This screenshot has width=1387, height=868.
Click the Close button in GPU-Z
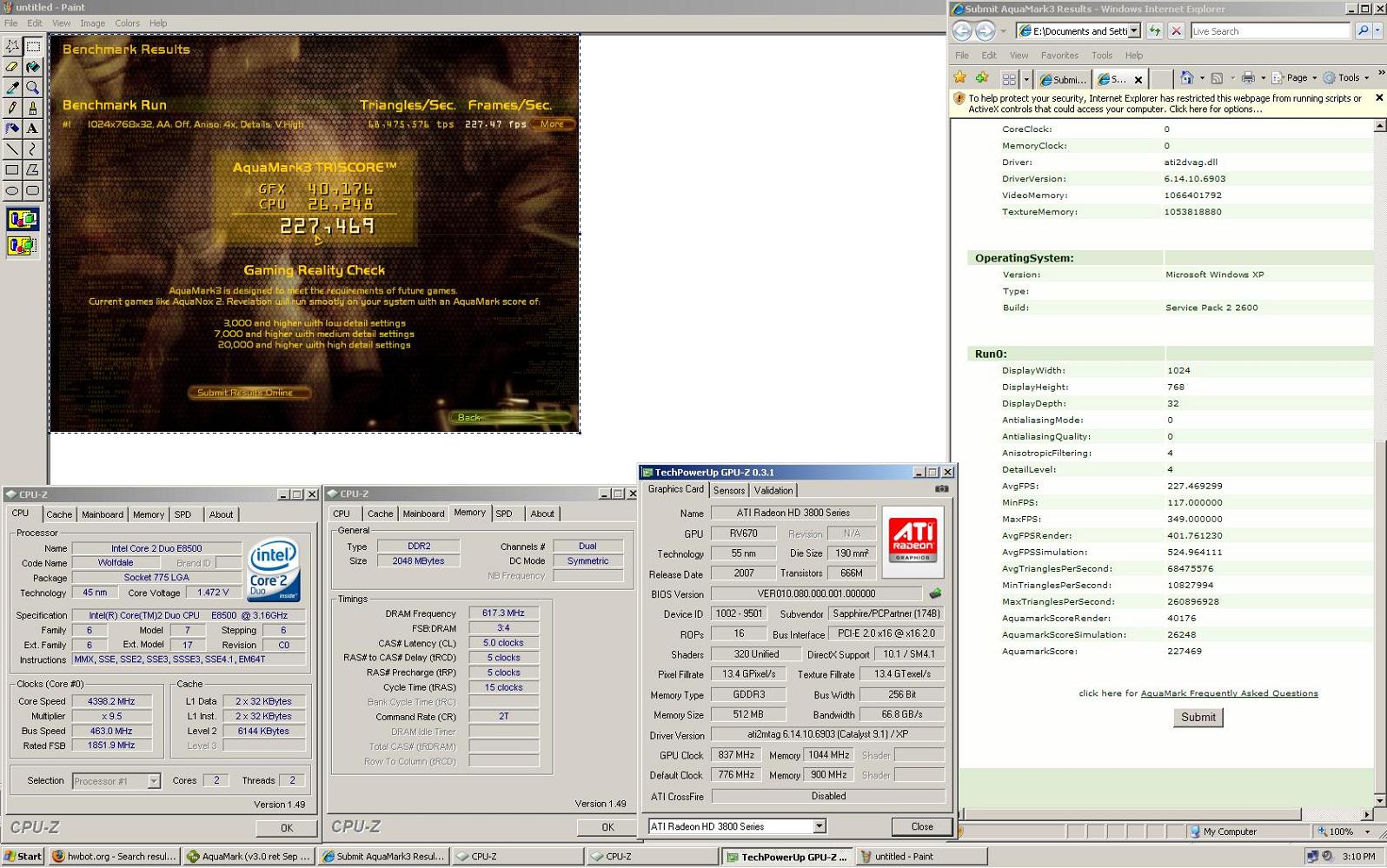click(921, 826)
